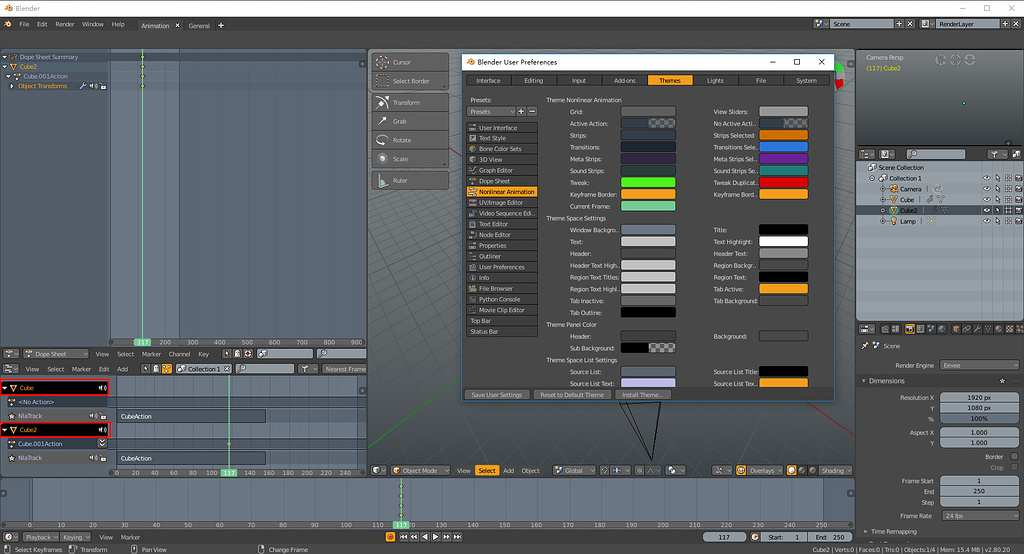The image size is (1024, 554).
Task: Open the Keying popover
Action: [76, 537]
